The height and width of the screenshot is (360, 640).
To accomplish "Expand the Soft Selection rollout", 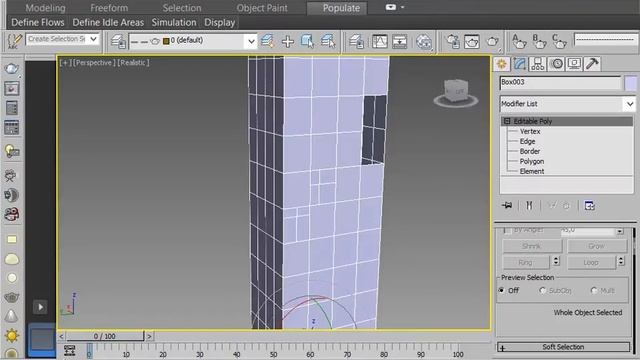I will point(563,347).
